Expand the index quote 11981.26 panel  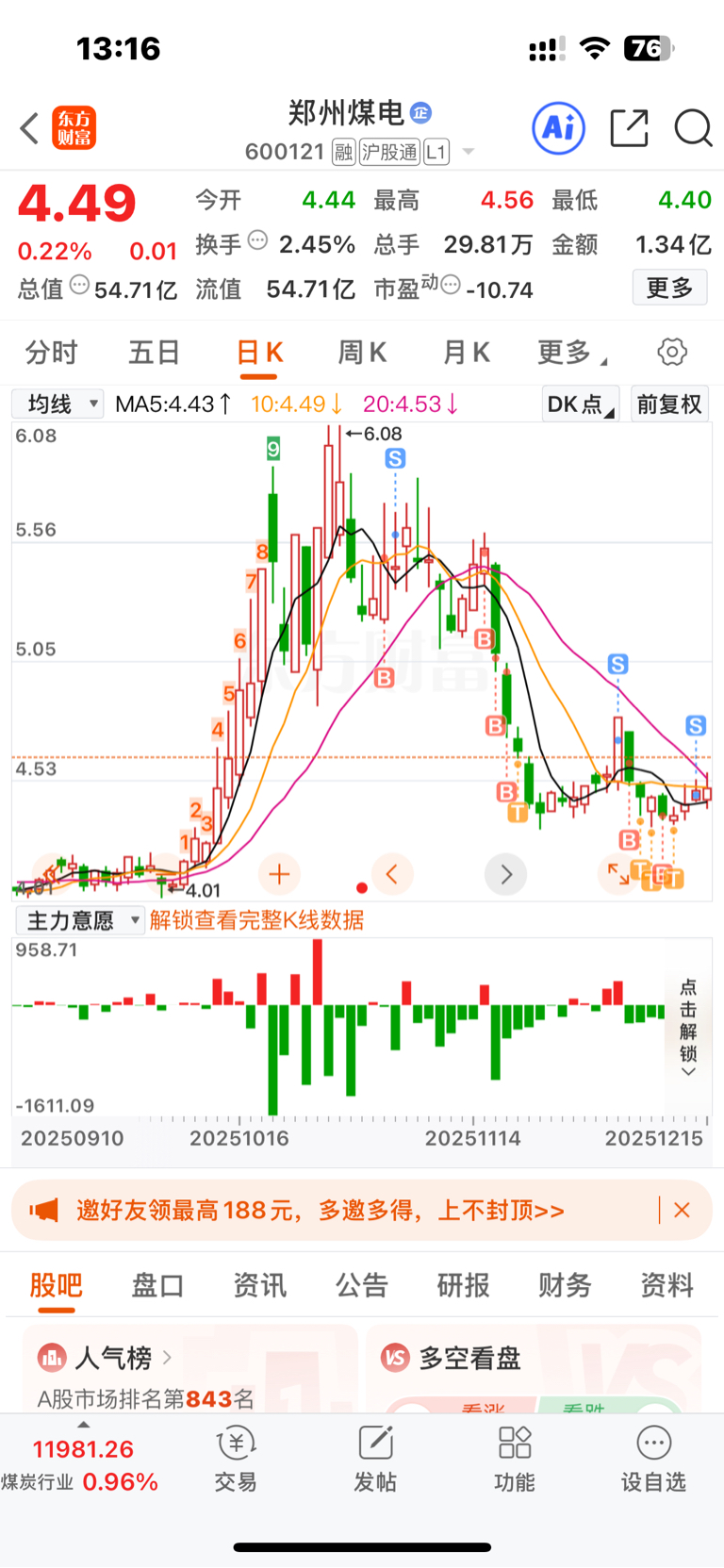click(83, 1448)
